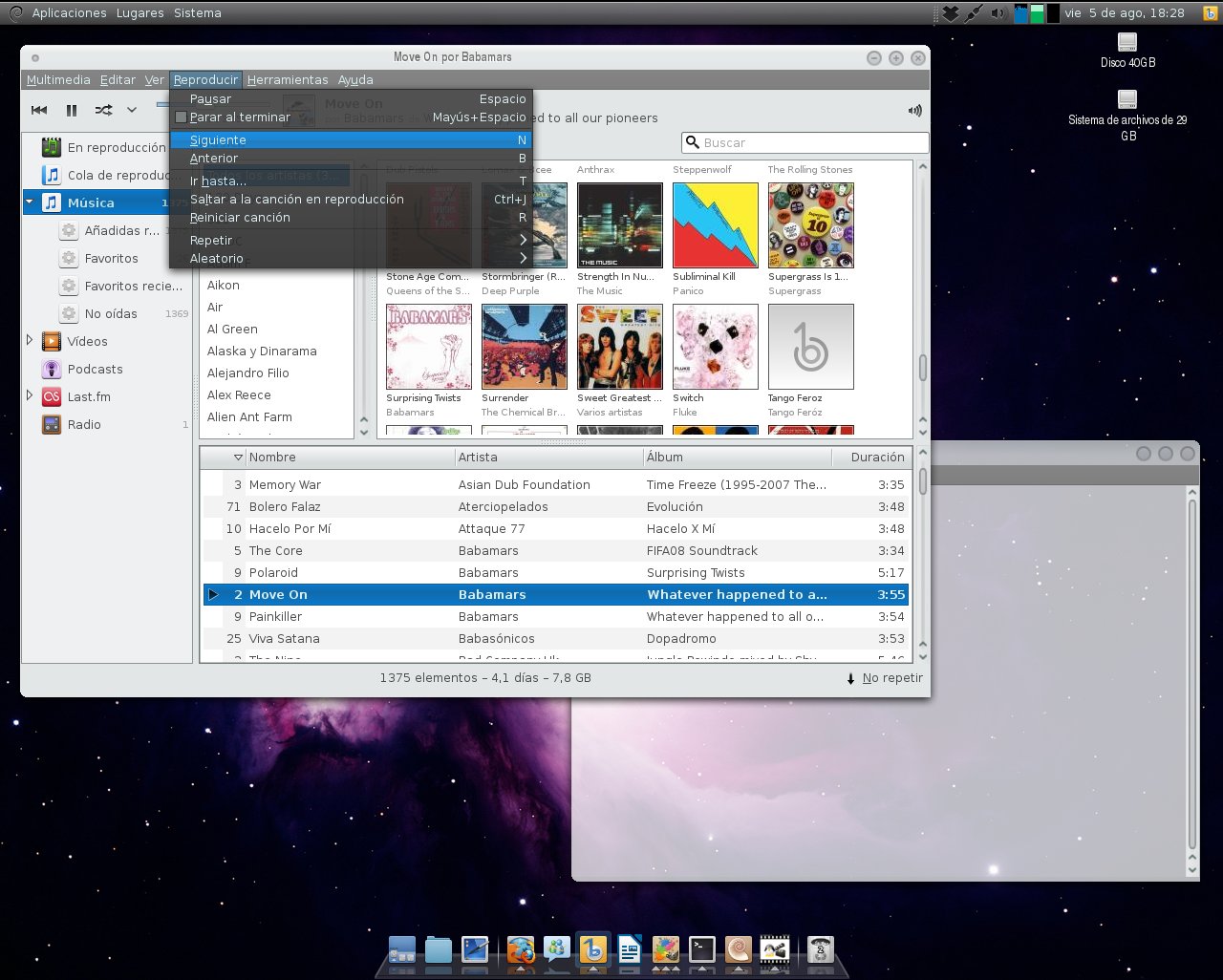
Task: Click the Buscar search field
Action: [805, 142]
